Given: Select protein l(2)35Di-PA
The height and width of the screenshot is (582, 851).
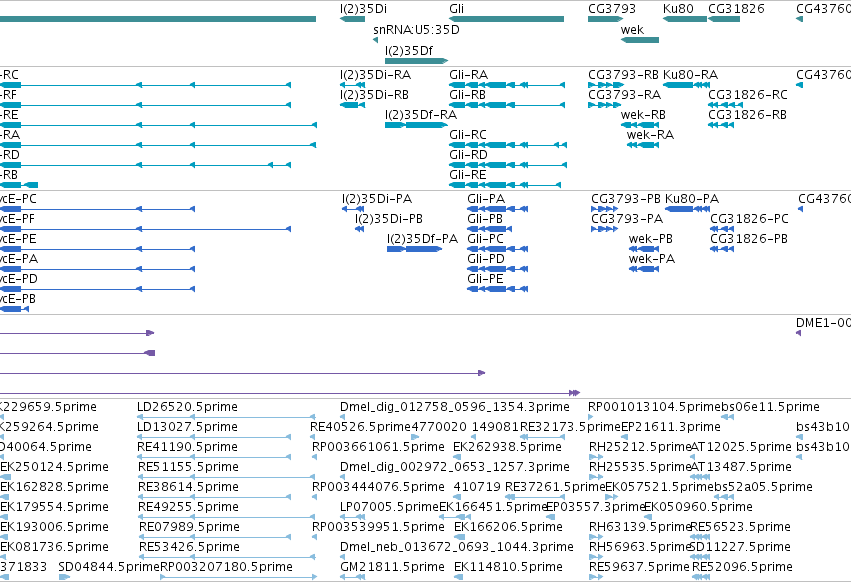Looking at the screenshot, I should (377, 199).
